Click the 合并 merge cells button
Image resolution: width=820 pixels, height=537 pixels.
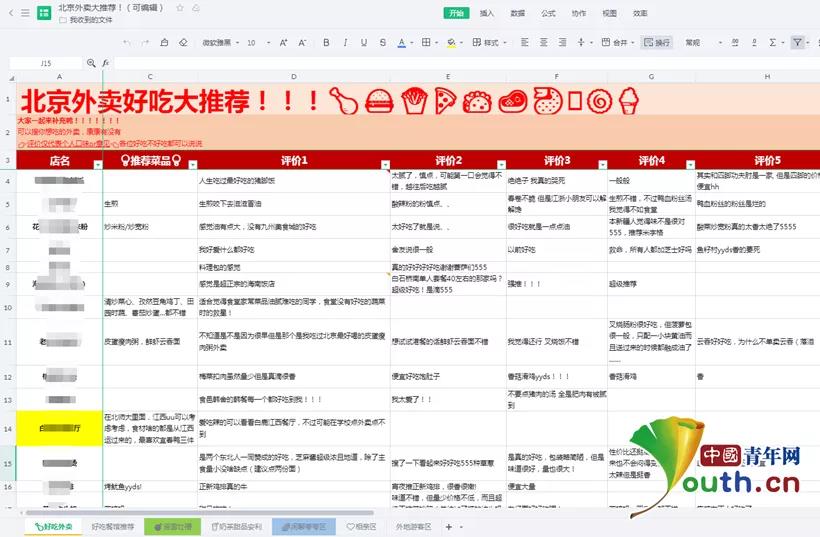(619, 43)
